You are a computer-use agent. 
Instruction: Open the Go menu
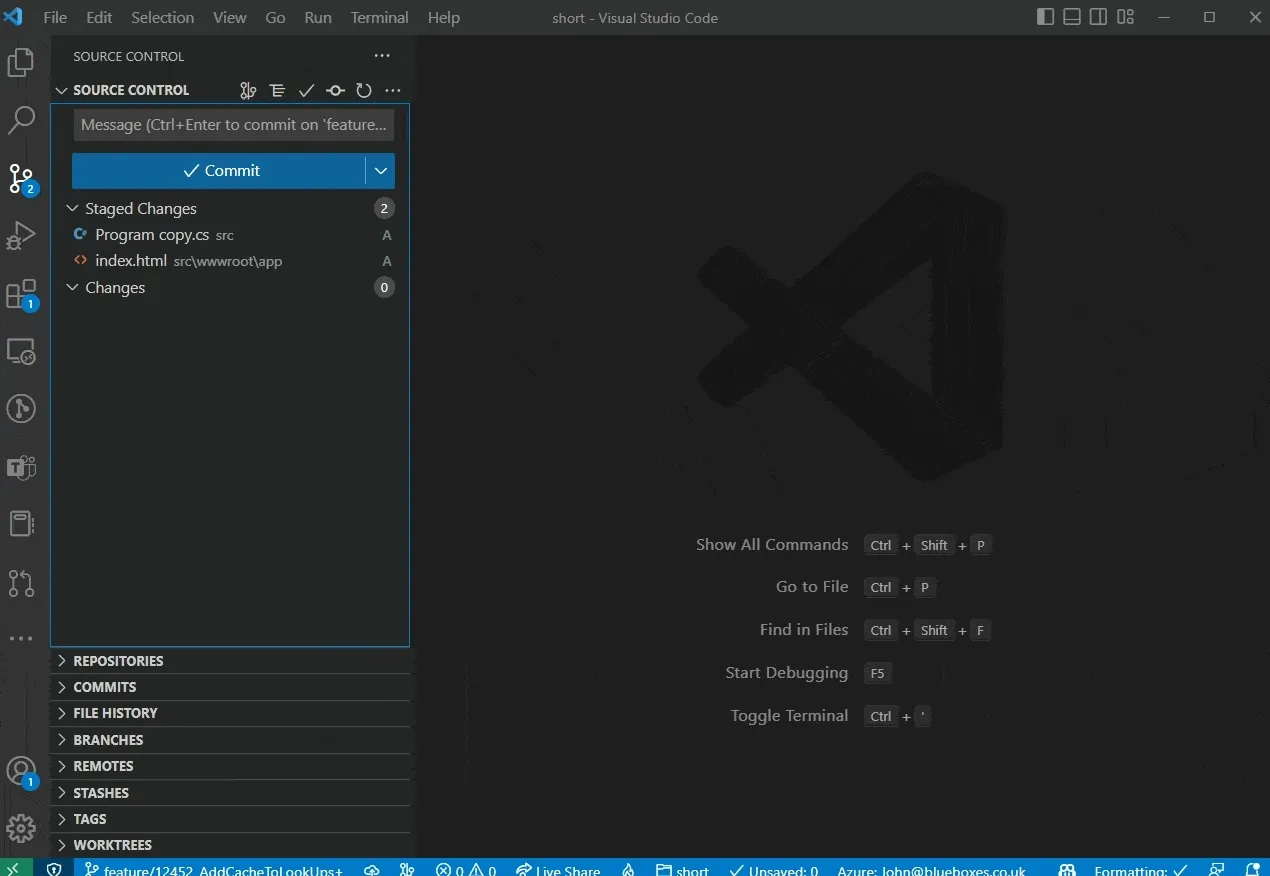tap(275, 18)
